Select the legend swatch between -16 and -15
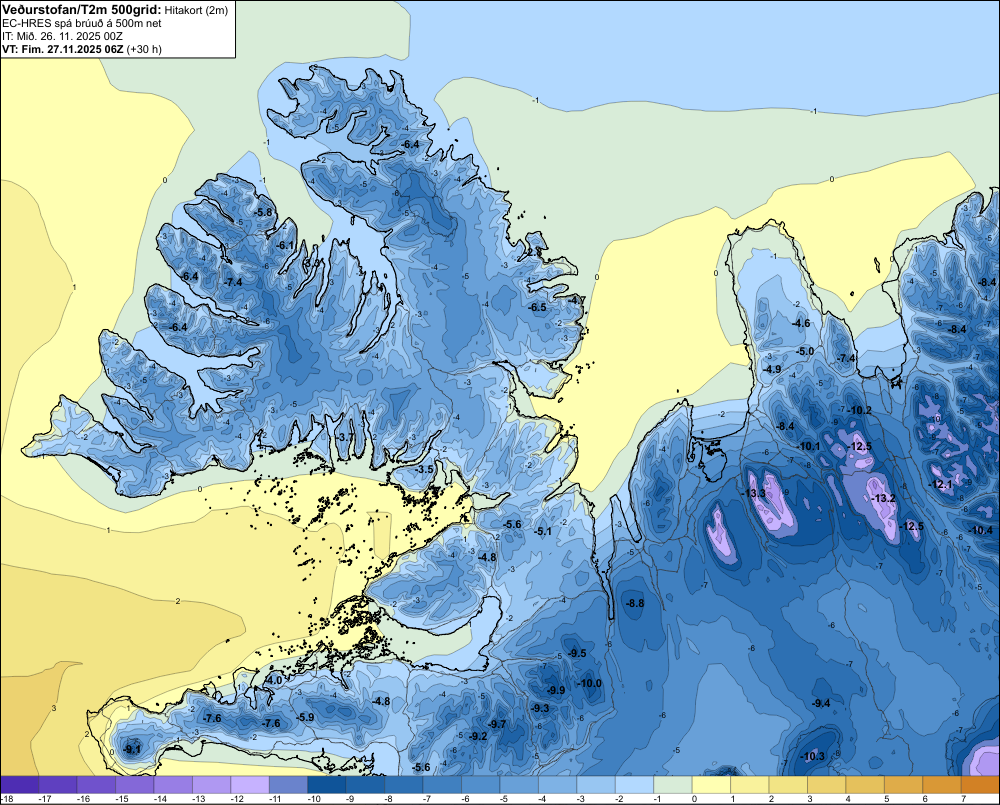Viewport: 1000px width, 805px height. [x=96, y=785]
